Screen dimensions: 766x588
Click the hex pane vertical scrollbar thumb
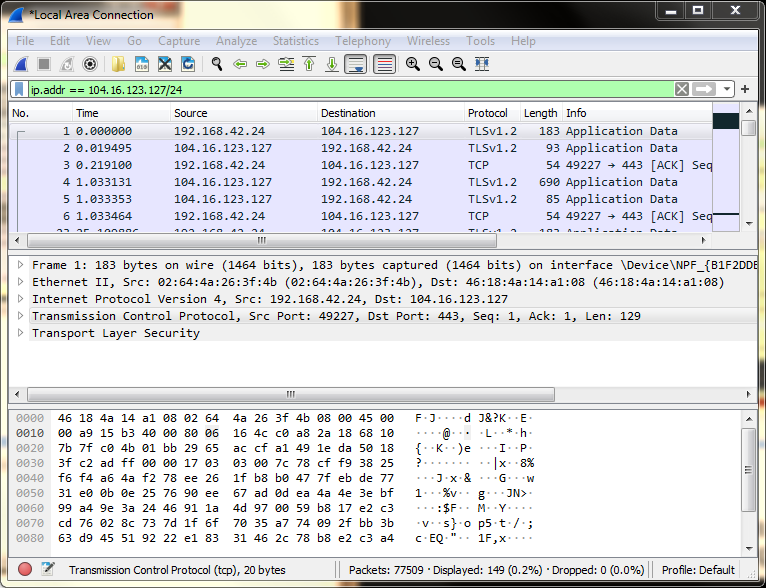[748, 470]
